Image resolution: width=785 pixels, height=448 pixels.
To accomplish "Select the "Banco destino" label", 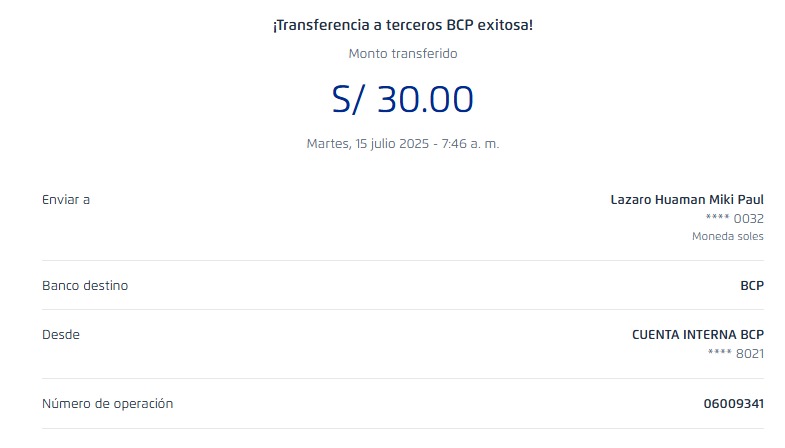I will tap(85, 286).
